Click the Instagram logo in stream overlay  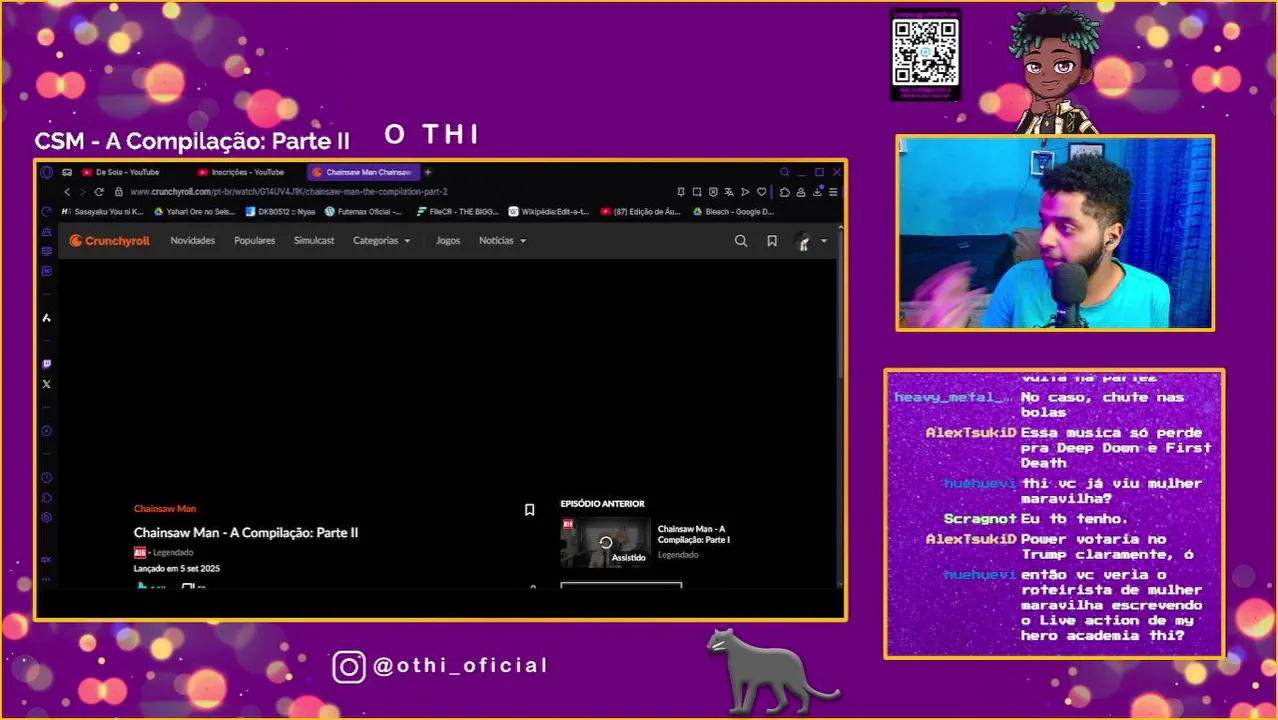click(x=349, y=666)
